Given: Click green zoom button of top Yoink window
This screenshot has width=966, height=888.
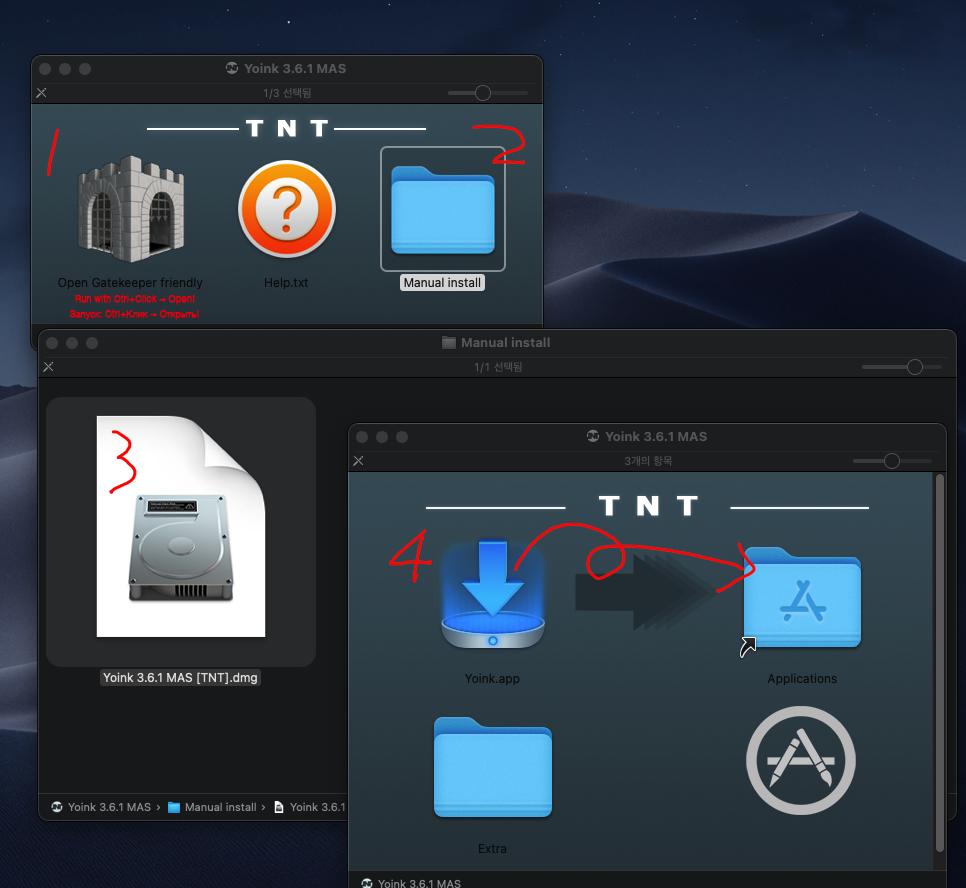Looking at the screenshot, I should (x=85, y=69).
